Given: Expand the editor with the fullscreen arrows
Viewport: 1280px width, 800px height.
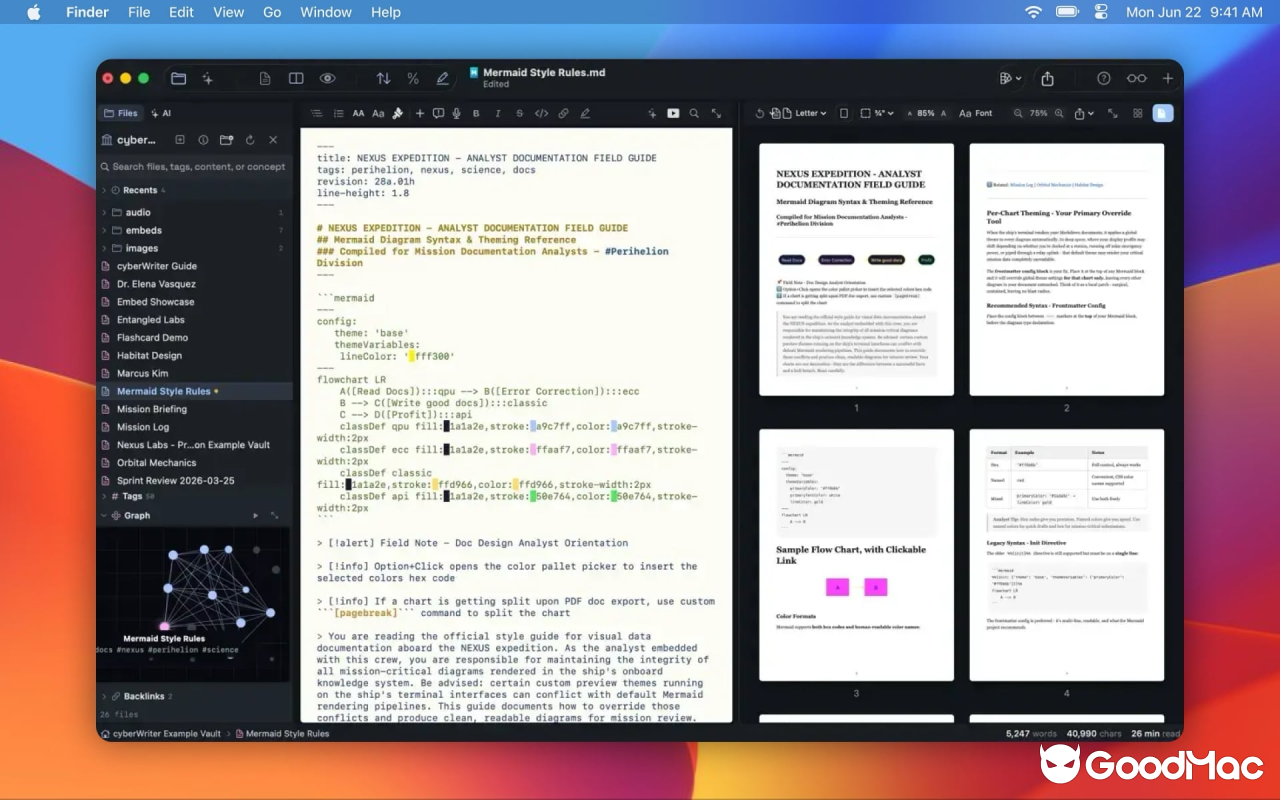Looking at the screenshot, I should point(716,113).
